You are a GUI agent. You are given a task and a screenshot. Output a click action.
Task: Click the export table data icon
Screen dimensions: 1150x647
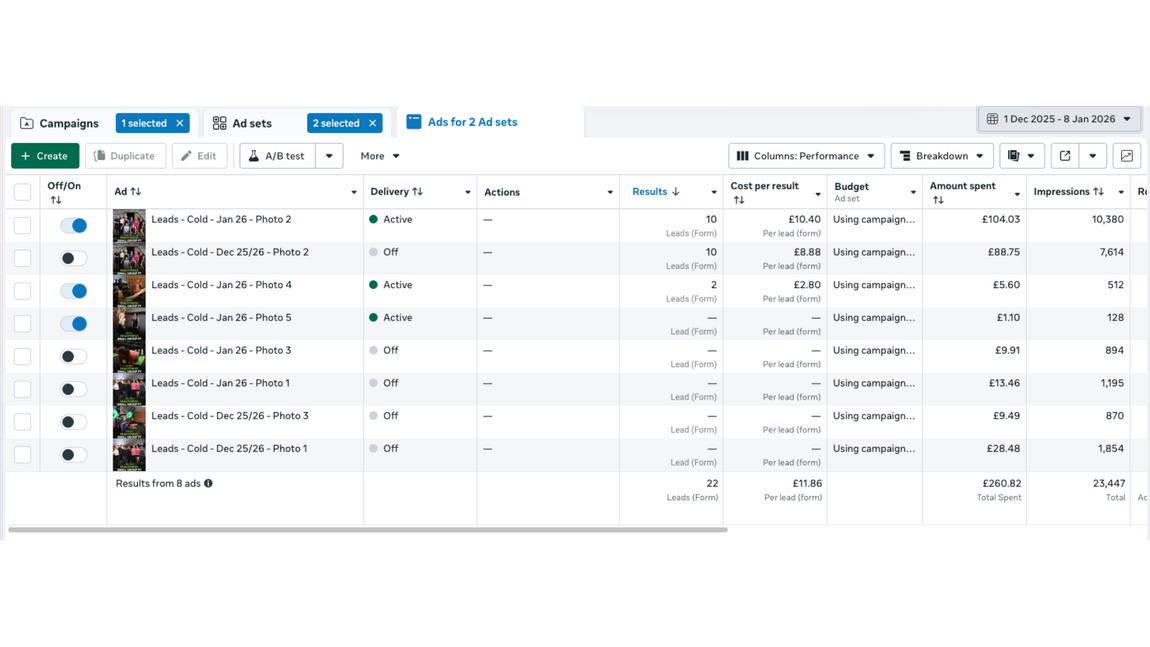coord(1065,156)
